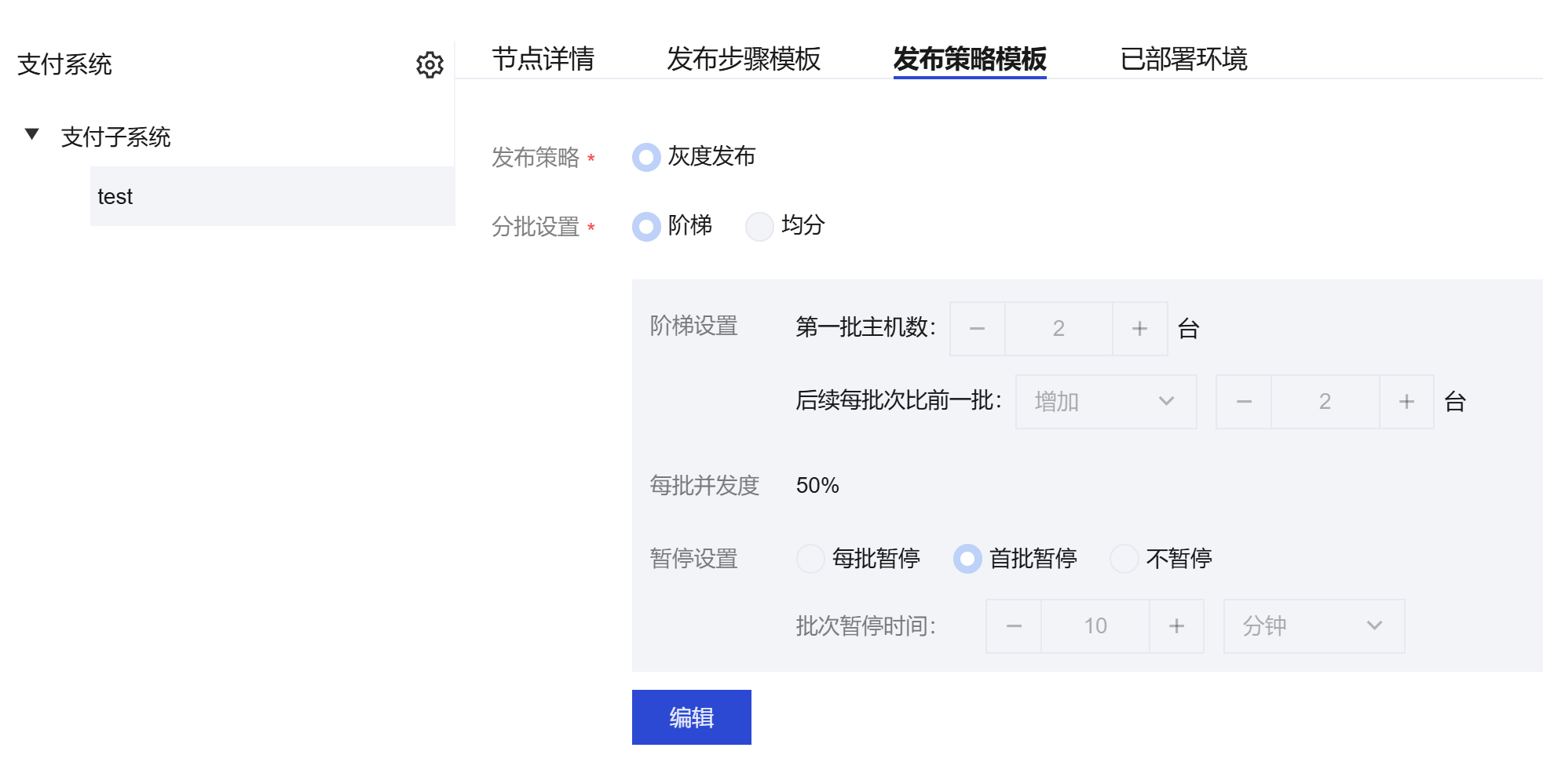Choose 均分 batch setting
1543x784 pixels.
pyautogui.click(x=759, y=227)
